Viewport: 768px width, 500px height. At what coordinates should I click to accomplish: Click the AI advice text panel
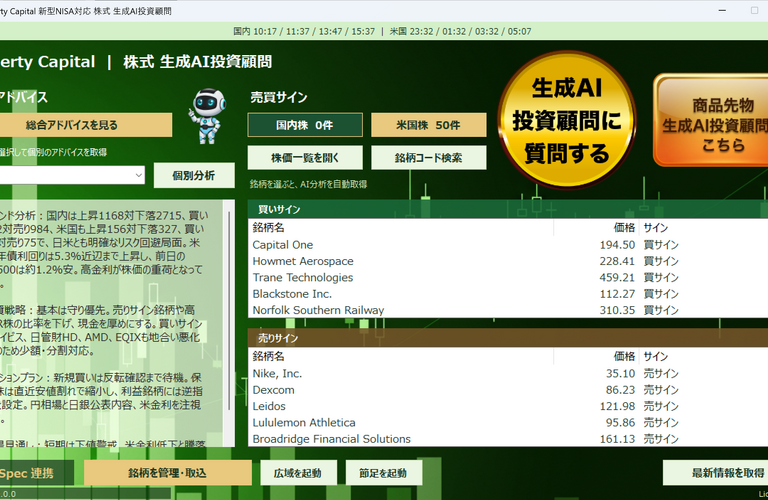(x=112, y=323)
